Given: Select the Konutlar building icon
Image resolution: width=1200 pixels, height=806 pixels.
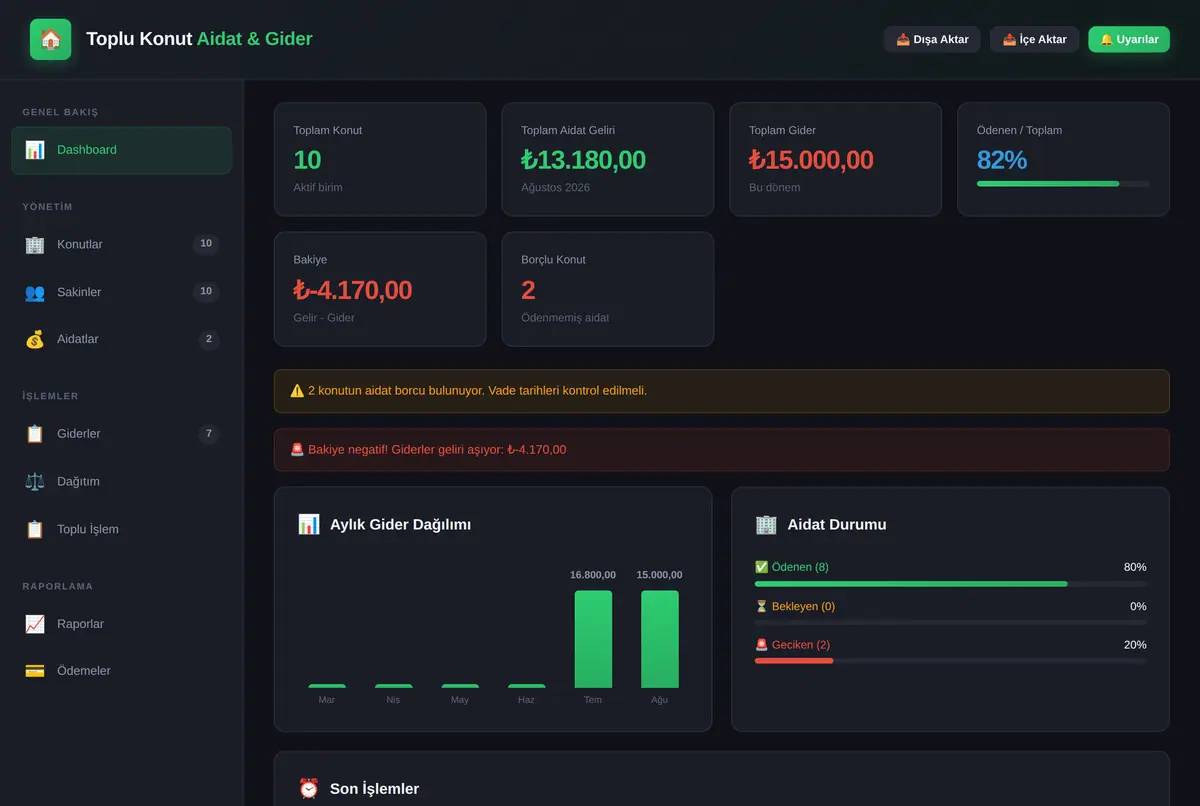Looking at the screenshot, I should [x=35, y=244].
